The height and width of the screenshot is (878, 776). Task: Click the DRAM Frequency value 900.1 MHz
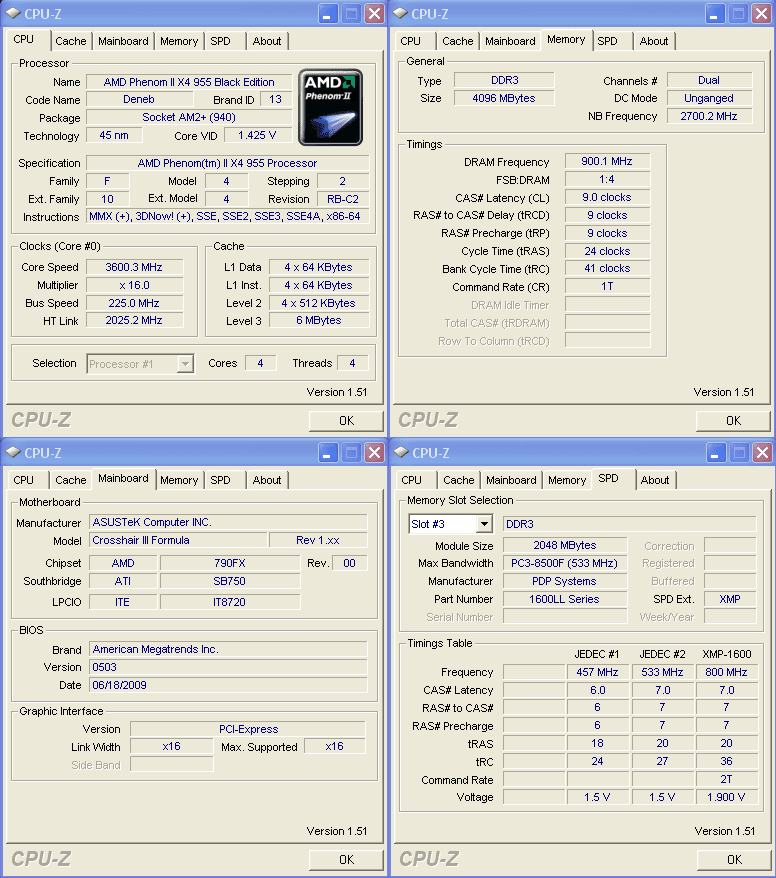click(607, 162)
